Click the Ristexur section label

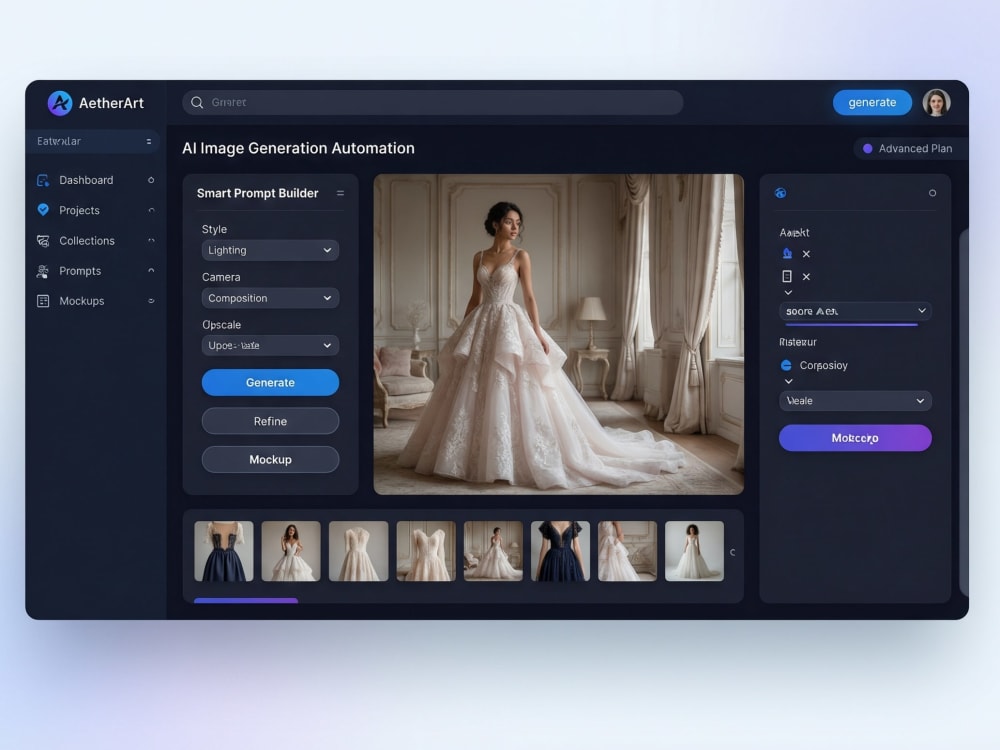tap(798, 342)
